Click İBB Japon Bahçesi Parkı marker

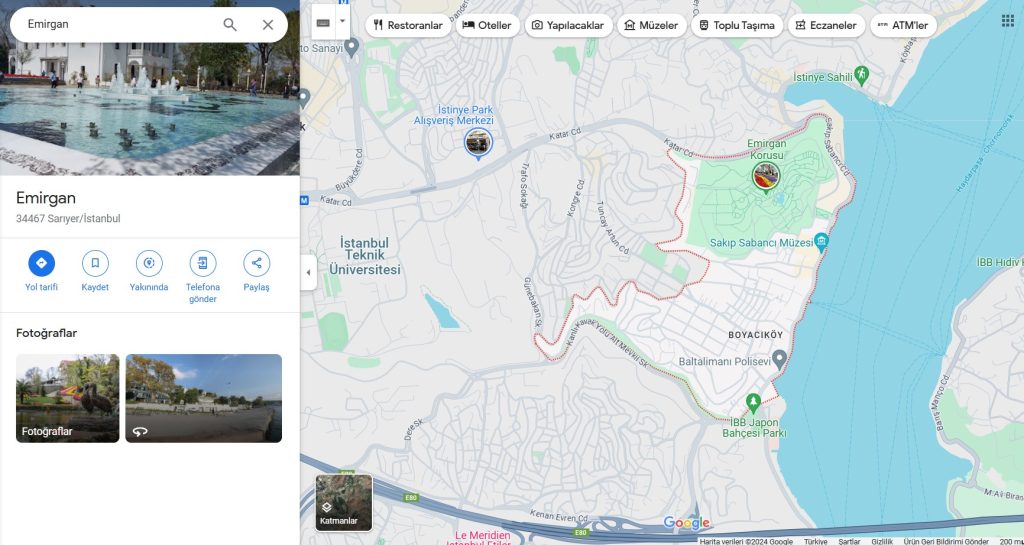[753, 403]
